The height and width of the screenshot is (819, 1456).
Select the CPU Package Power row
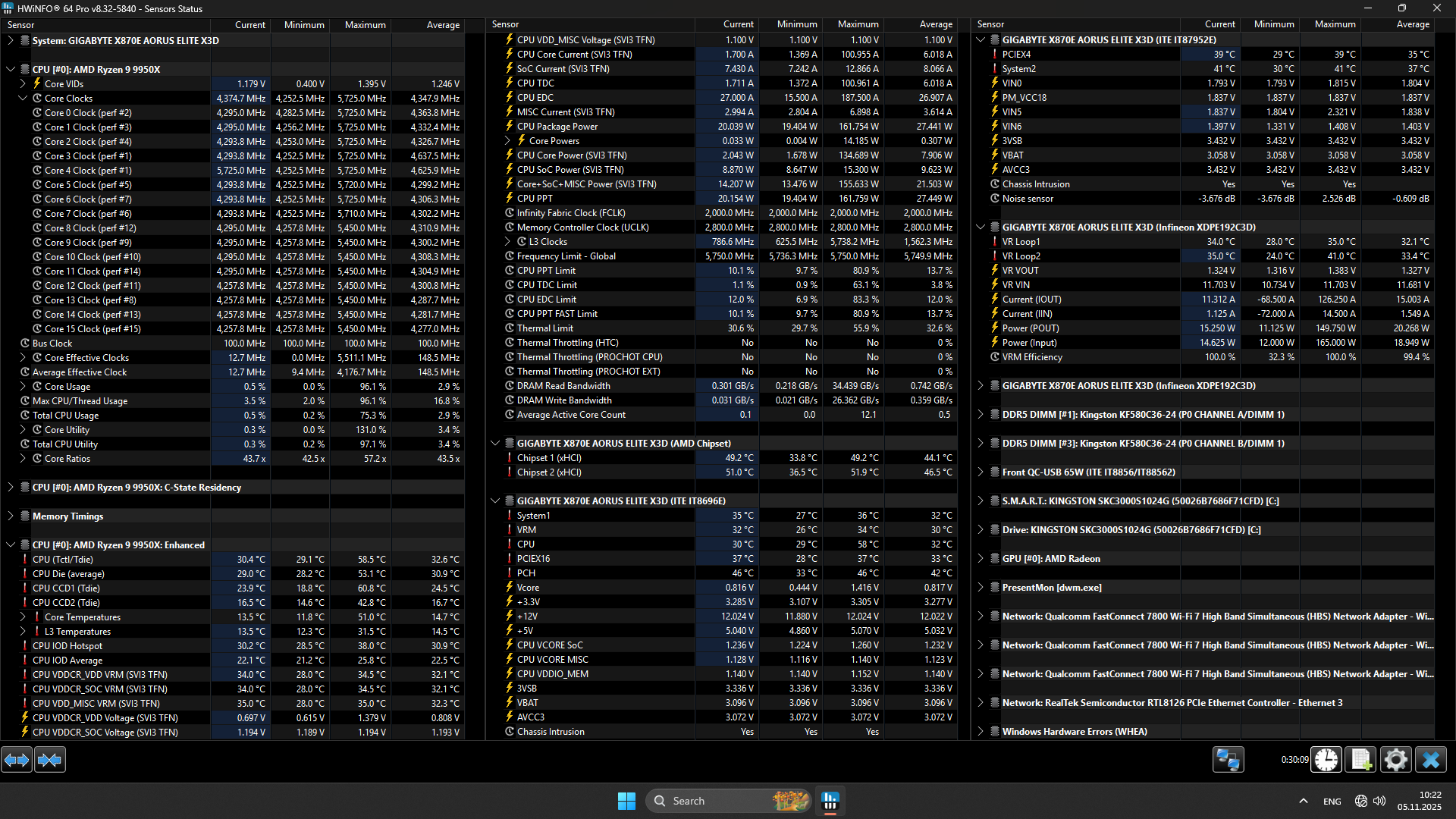coord(557,127)
